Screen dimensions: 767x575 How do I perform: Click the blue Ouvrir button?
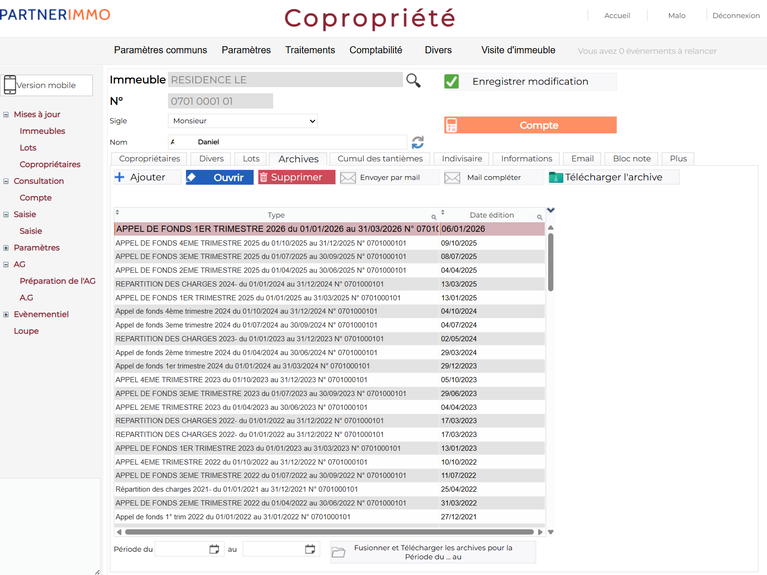[x=220, y=177]
